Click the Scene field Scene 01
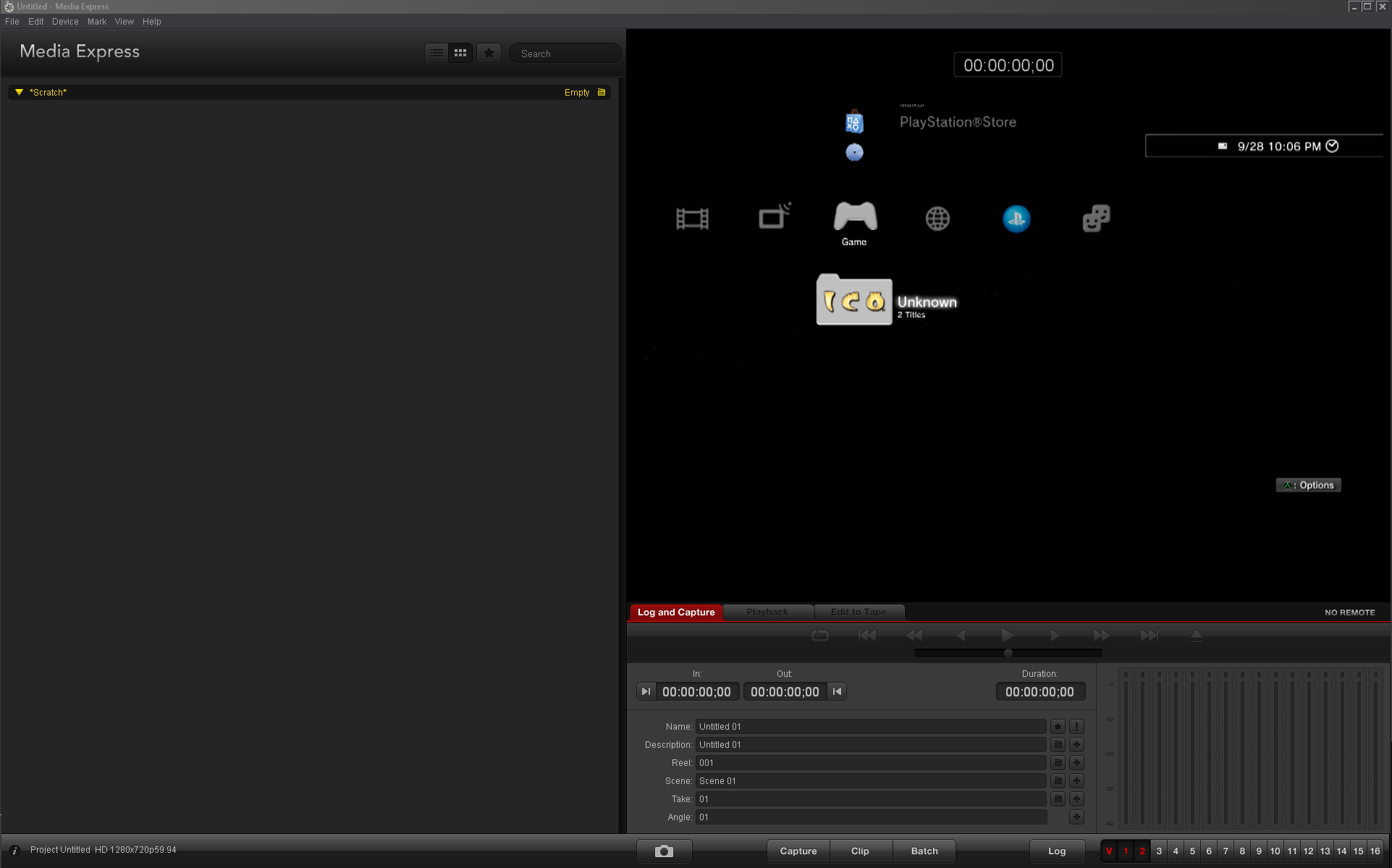Viewport: 1392px width, 868px height. tap(871, 781)
